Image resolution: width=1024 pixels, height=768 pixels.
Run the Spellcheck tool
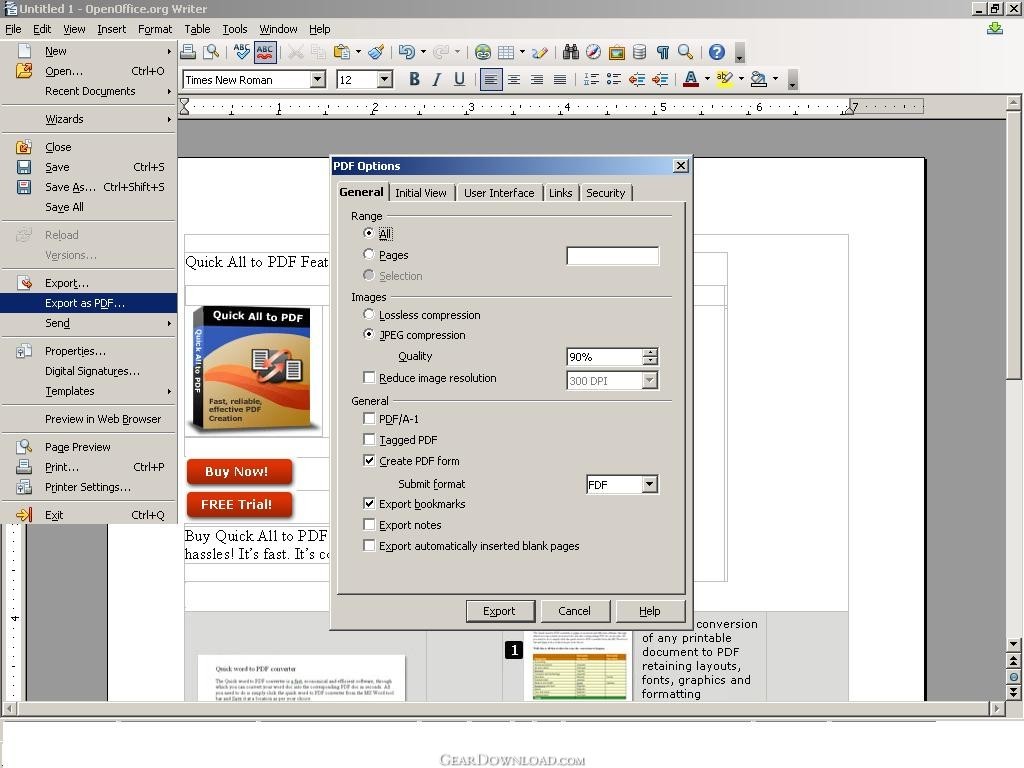tap(242, 52)
